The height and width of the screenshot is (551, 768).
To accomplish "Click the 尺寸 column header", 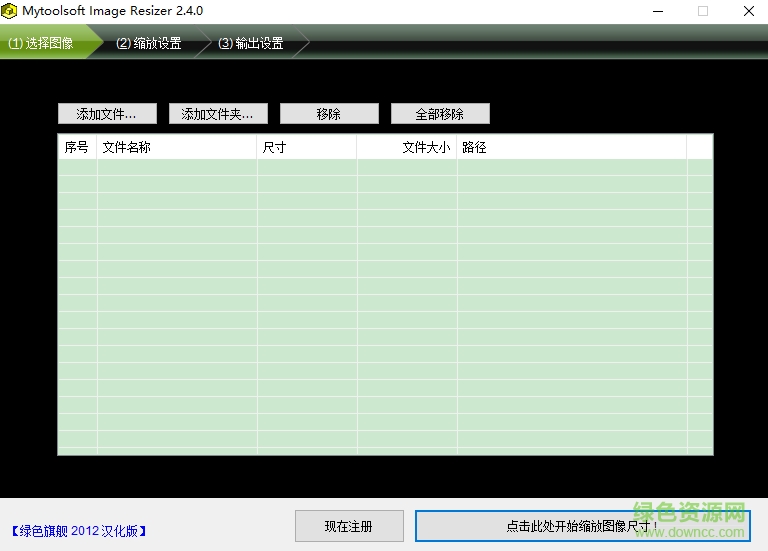I will pyautogui.click(x=306, y=147).
